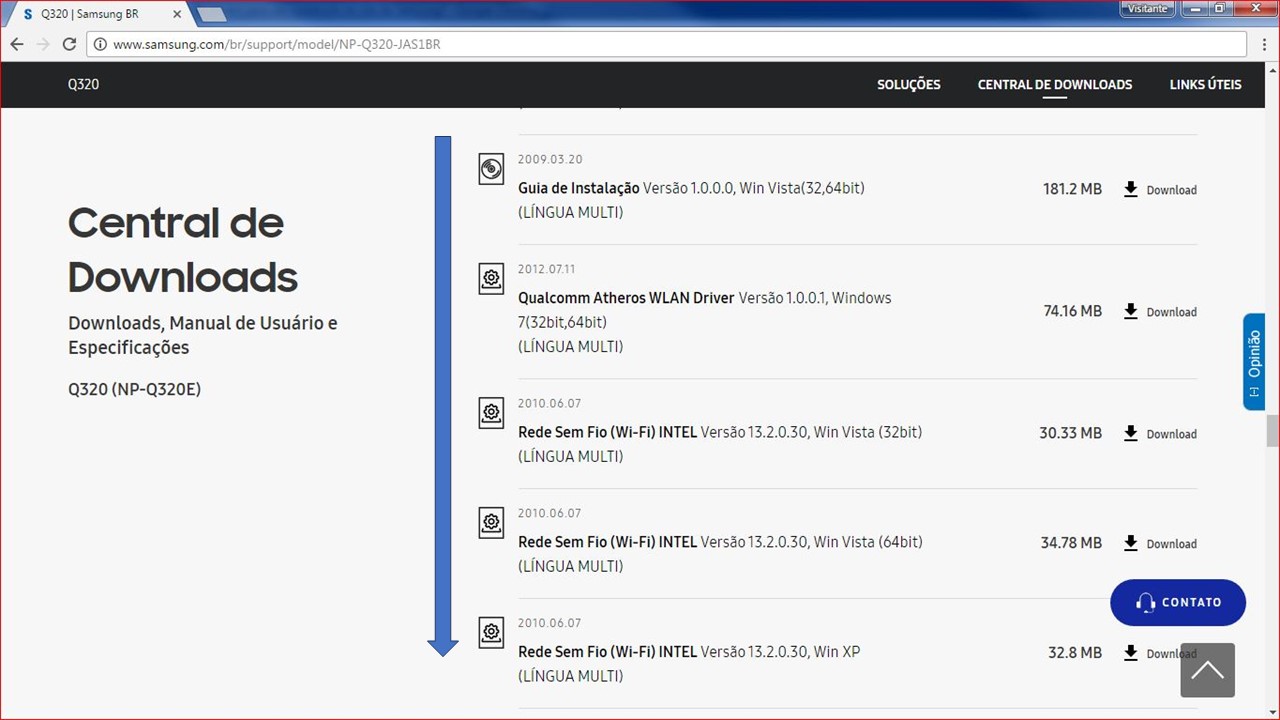Open the CENTRAL DE DOWNLOADS section
This screenshot has height=720, width=1280.
1055,85
